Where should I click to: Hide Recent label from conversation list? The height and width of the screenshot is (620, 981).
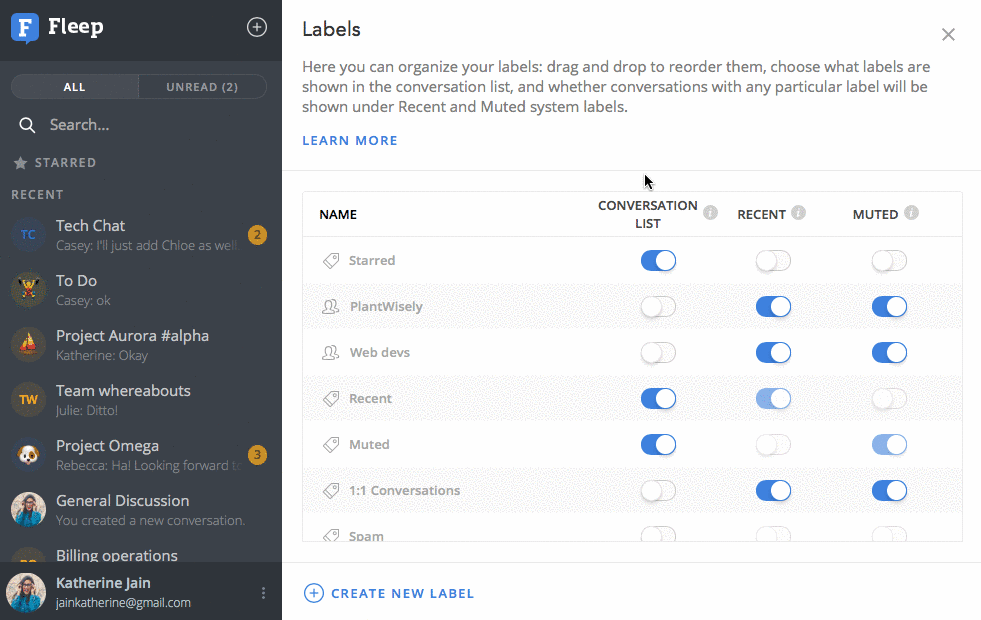pyautogui.click(x=658, y=399)
